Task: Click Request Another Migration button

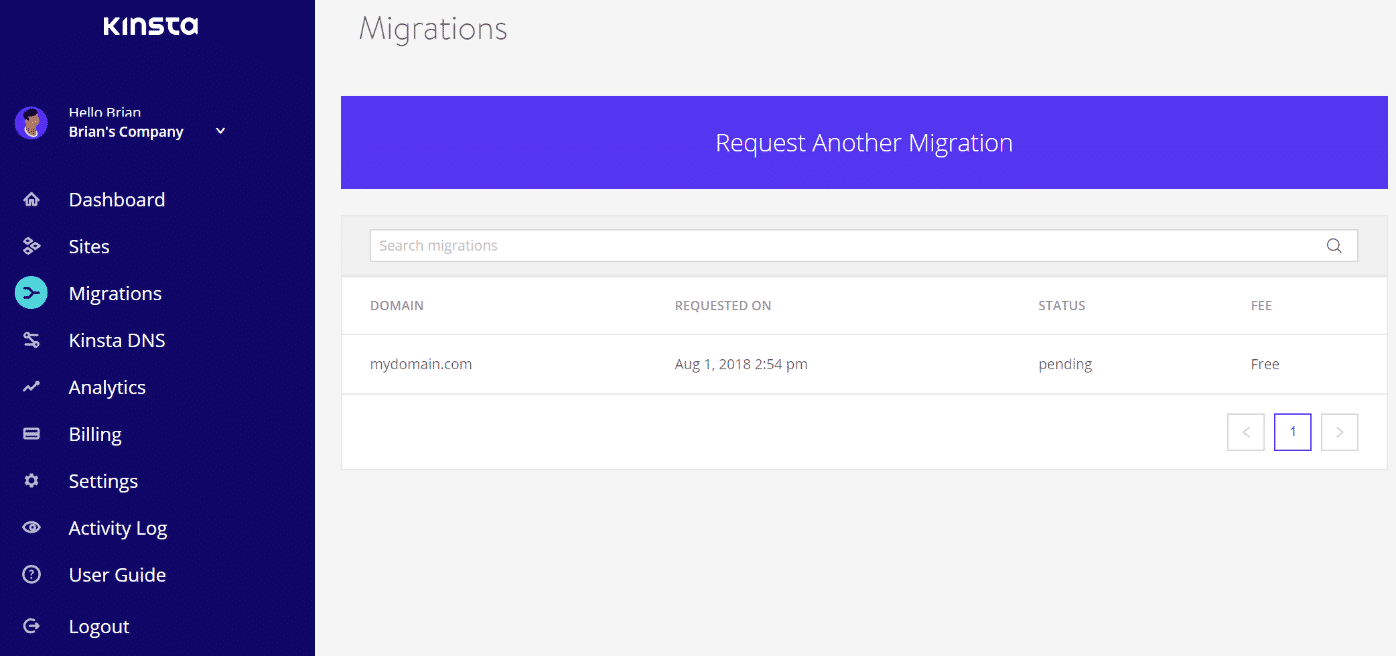Action: point(864,142)
